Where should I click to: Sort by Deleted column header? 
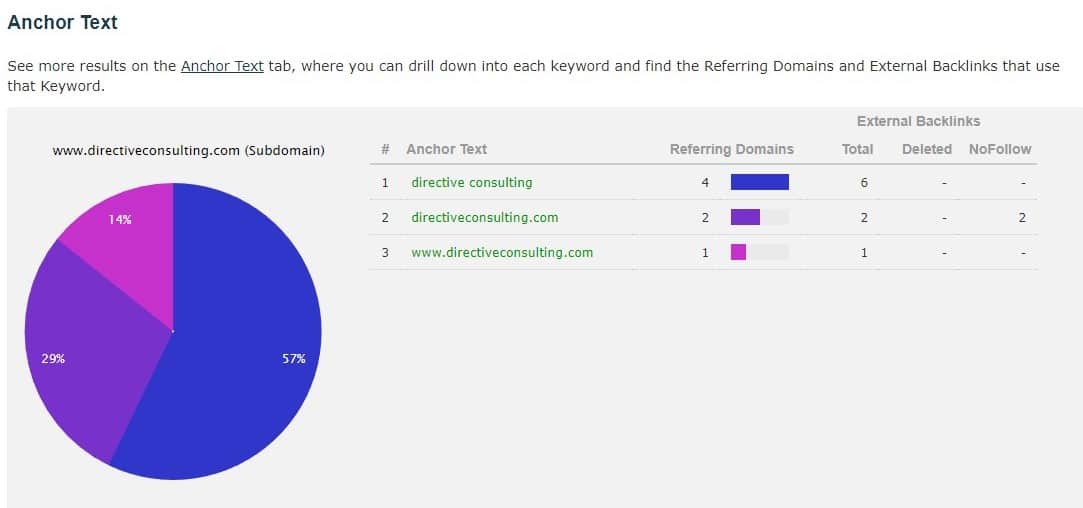pyautogui.click(x=926, y=149)
